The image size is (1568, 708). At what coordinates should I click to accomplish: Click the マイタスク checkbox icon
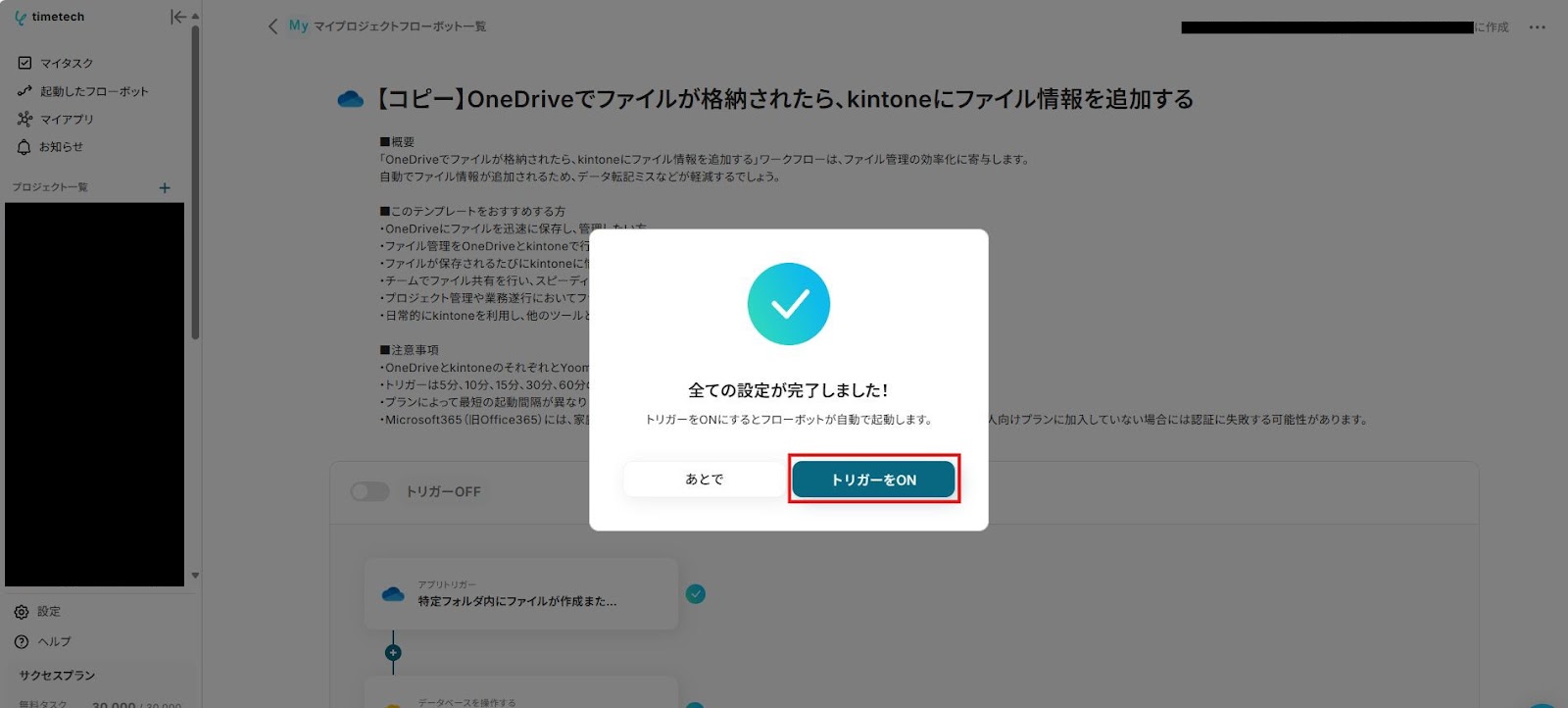[x=24, y=63]
